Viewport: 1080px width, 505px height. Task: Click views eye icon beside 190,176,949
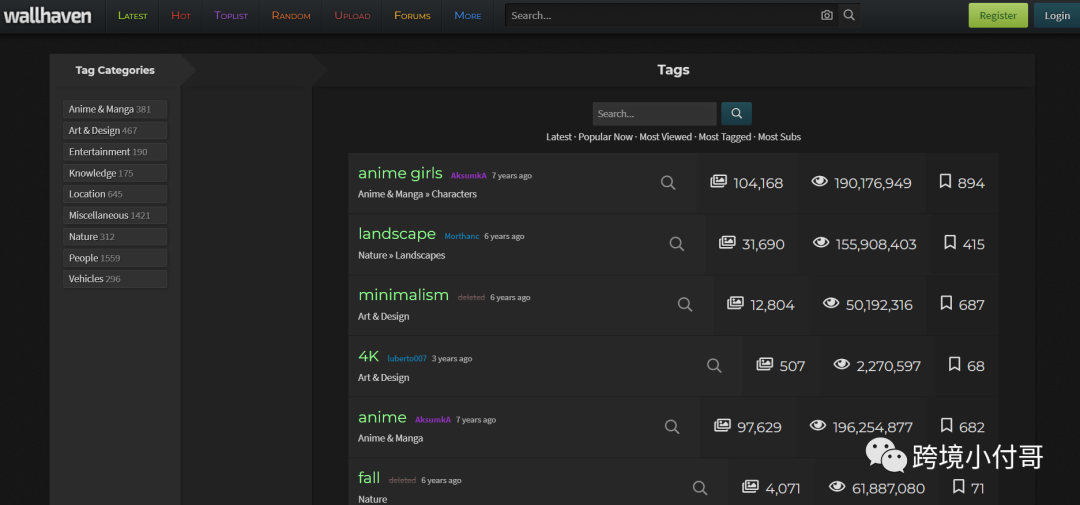[x=820, y=182]
